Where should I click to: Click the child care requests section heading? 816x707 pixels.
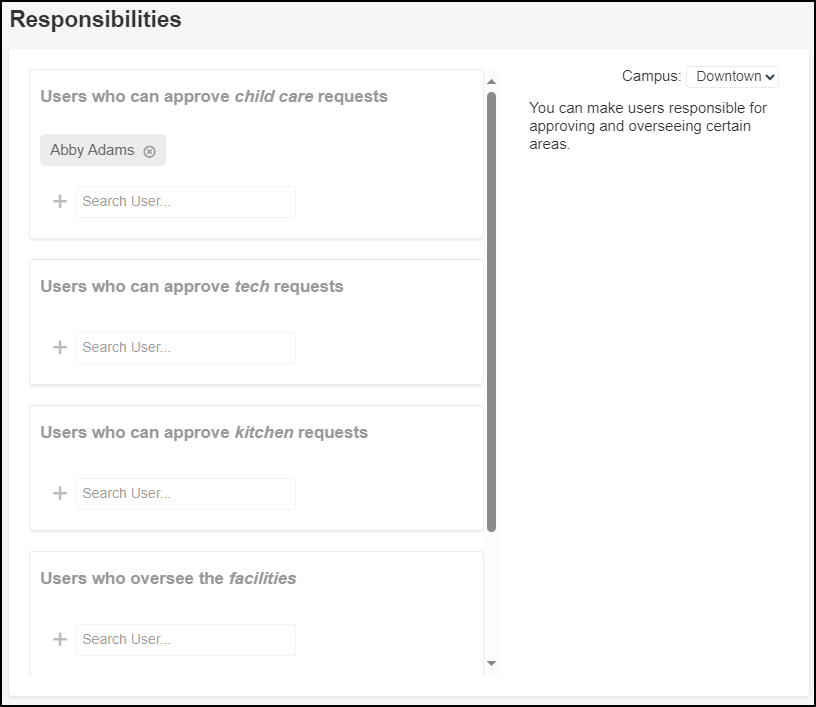[214, 97]
